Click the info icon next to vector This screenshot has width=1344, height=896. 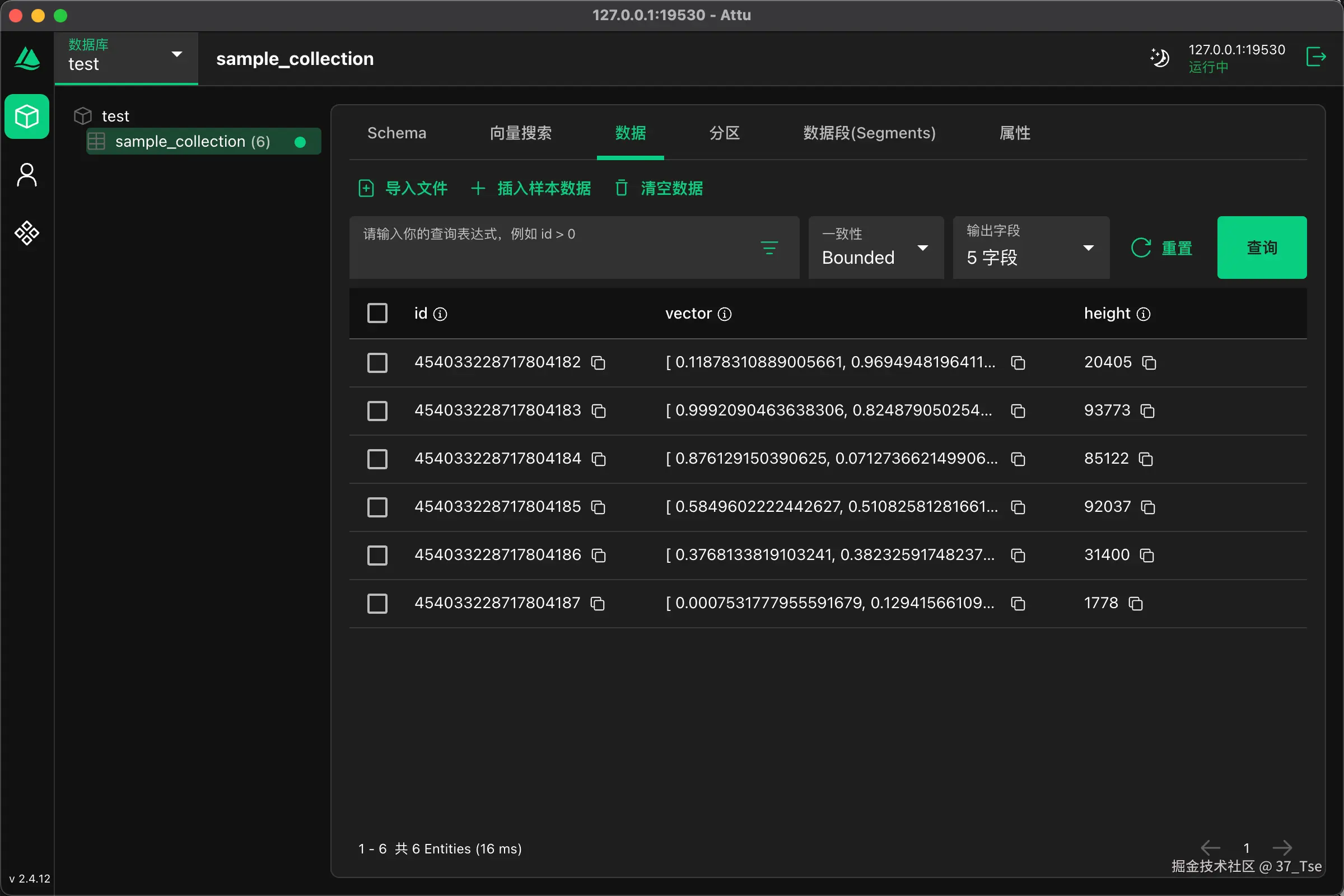[725, 314]
